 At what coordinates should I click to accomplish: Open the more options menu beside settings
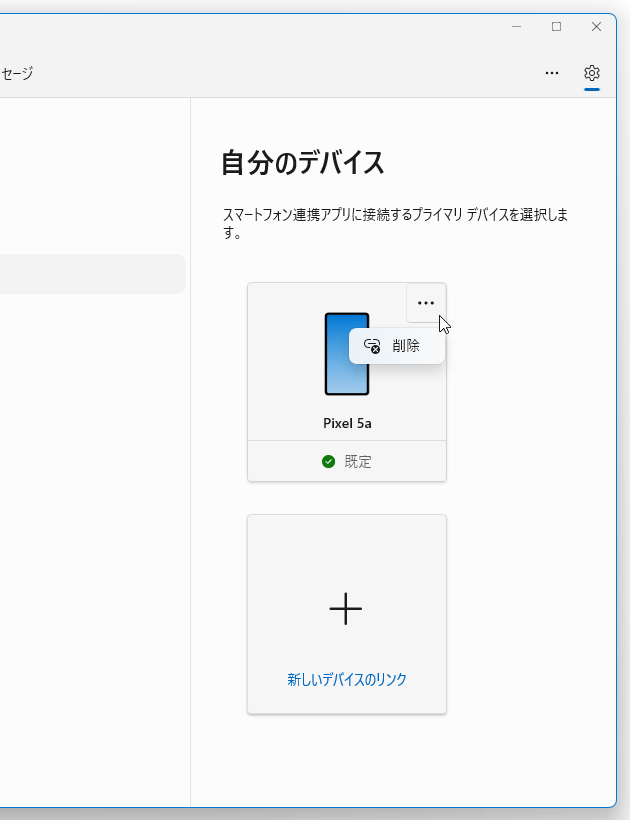pyautogui.click(x=552, y=73)
